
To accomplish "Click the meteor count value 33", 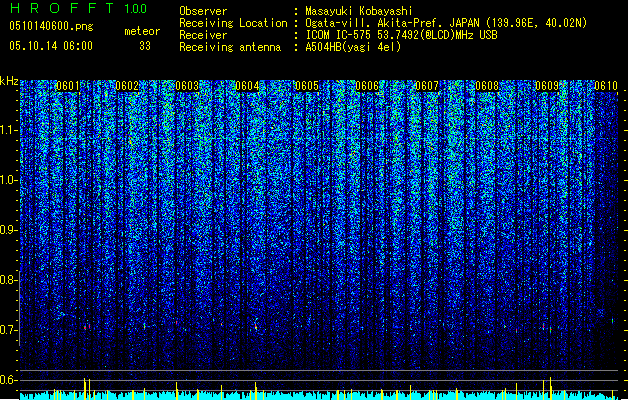I will pyautogui.click(x=145, y=46).
